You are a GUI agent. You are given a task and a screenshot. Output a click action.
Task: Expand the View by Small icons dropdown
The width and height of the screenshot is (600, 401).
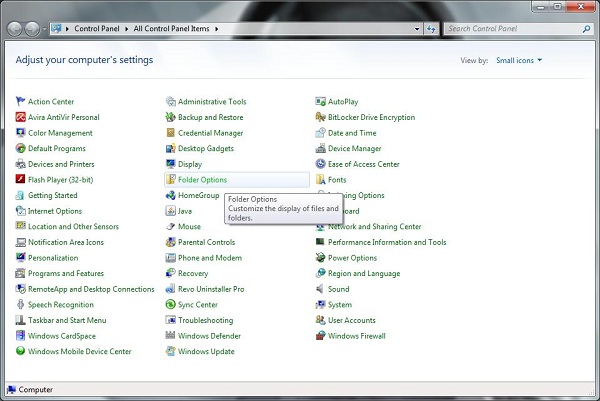pyautogui.click(x=519, y=60)
